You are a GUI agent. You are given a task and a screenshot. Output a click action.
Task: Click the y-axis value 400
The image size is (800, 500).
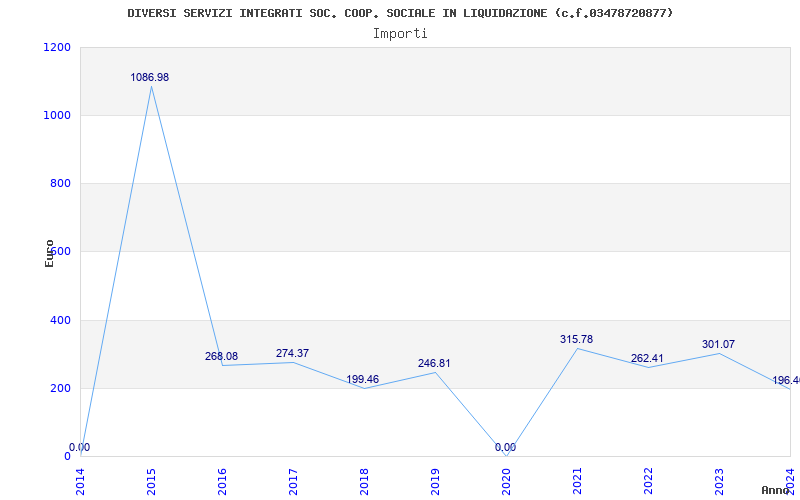pos(60,320)
